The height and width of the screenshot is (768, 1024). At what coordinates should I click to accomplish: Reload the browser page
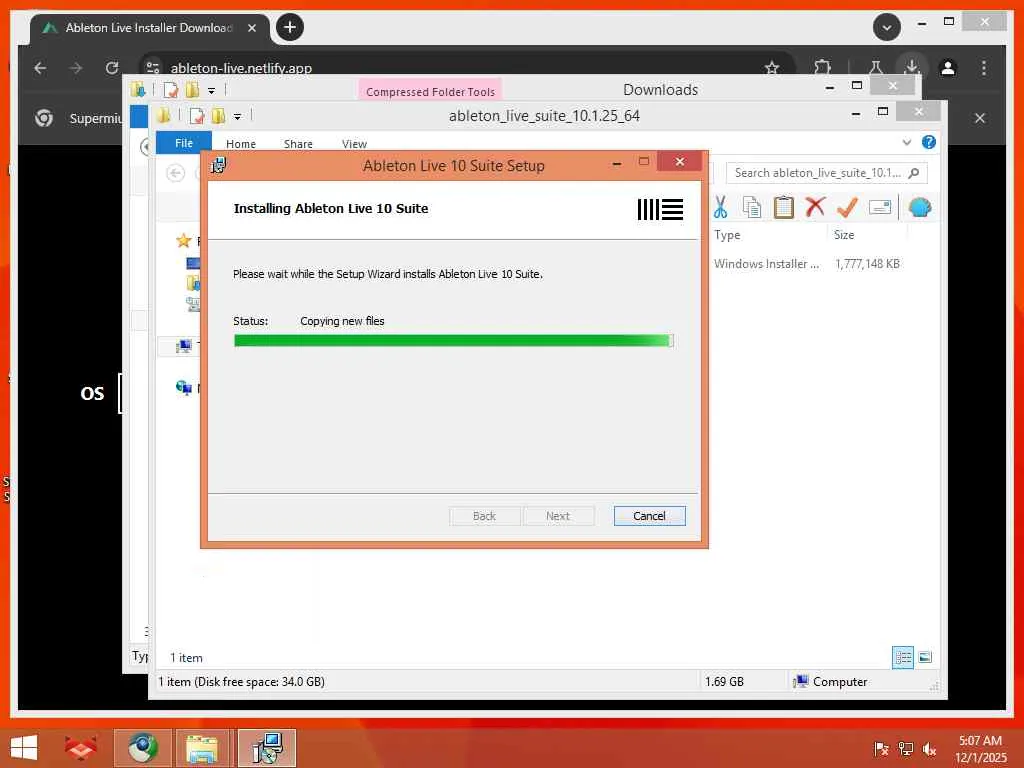click(x=112, y=68)
